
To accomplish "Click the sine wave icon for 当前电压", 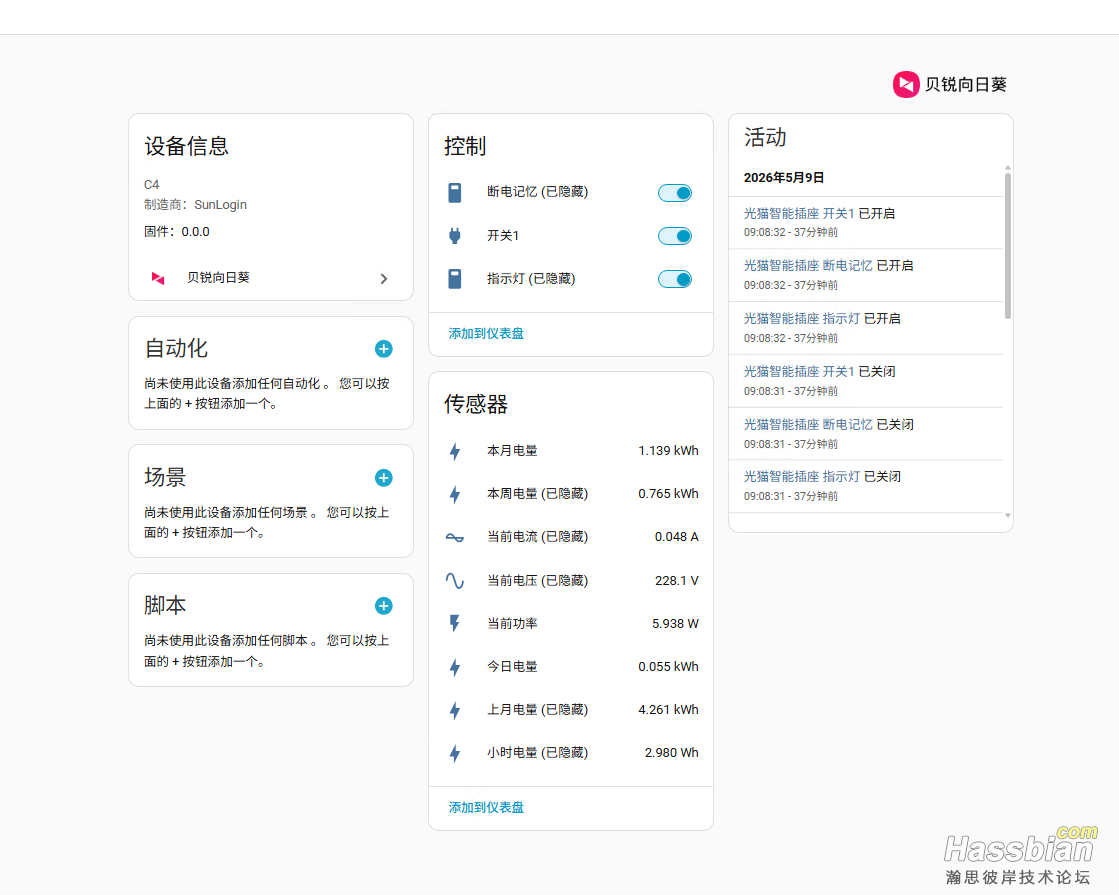I will (455, 580).
